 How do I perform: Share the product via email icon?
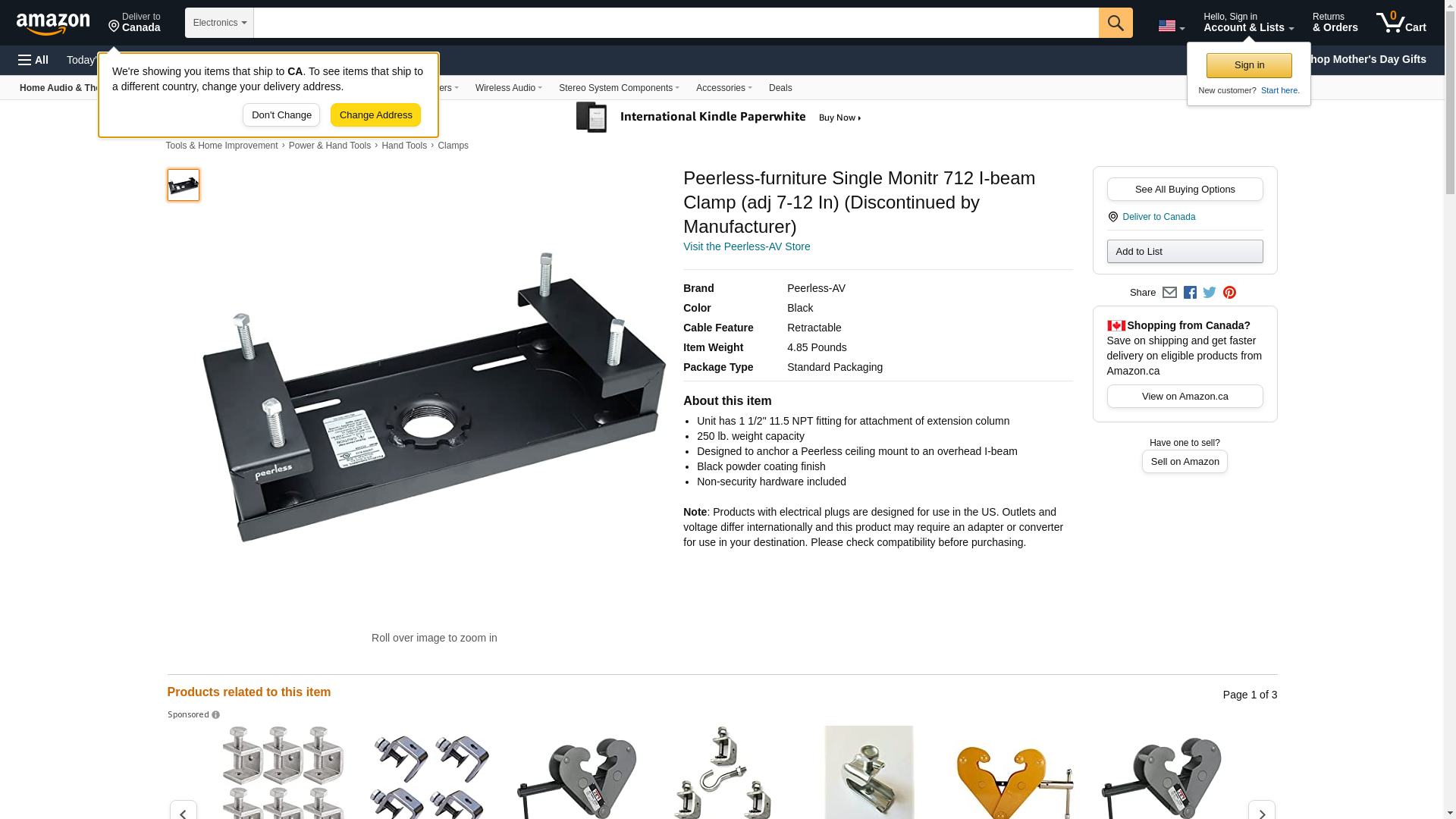[x=1169, y=293]
